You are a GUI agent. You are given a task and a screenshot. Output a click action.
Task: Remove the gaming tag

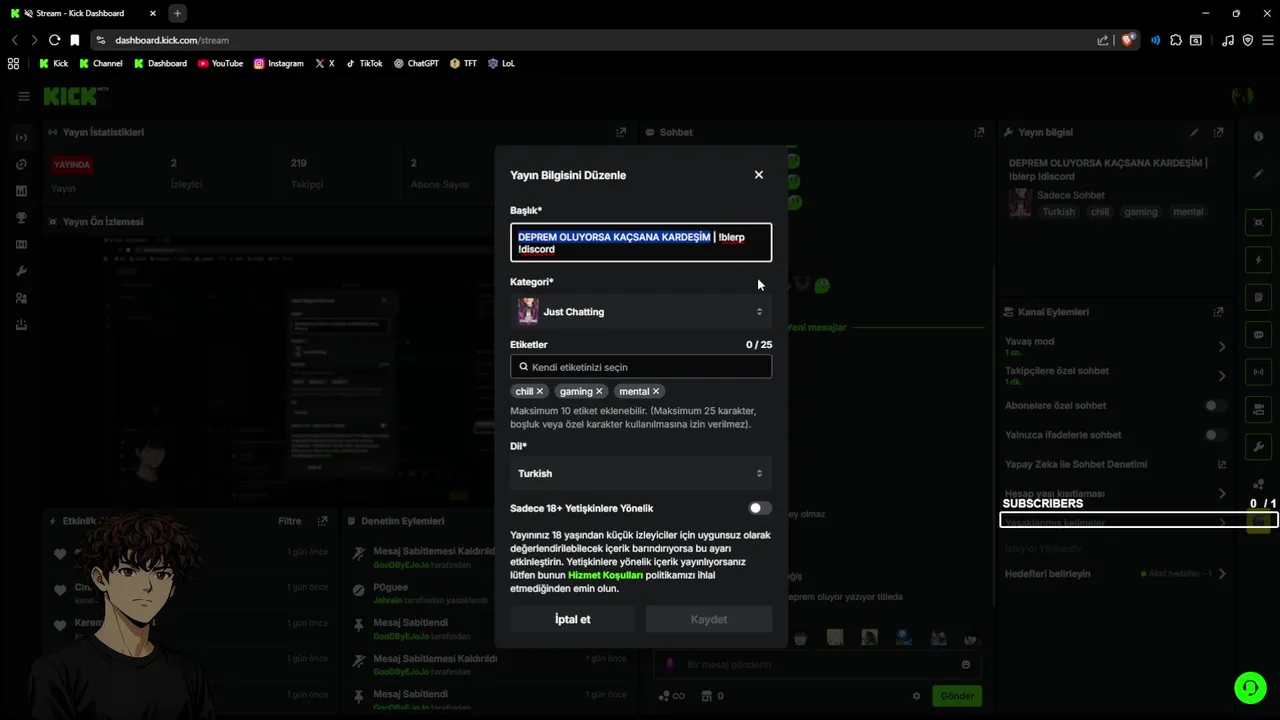[599, 391]
